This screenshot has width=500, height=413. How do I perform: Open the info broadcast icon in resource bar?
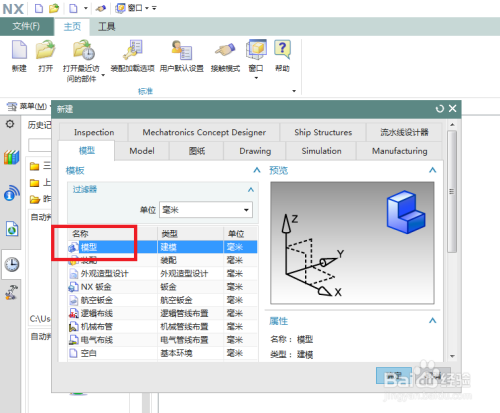12,193
